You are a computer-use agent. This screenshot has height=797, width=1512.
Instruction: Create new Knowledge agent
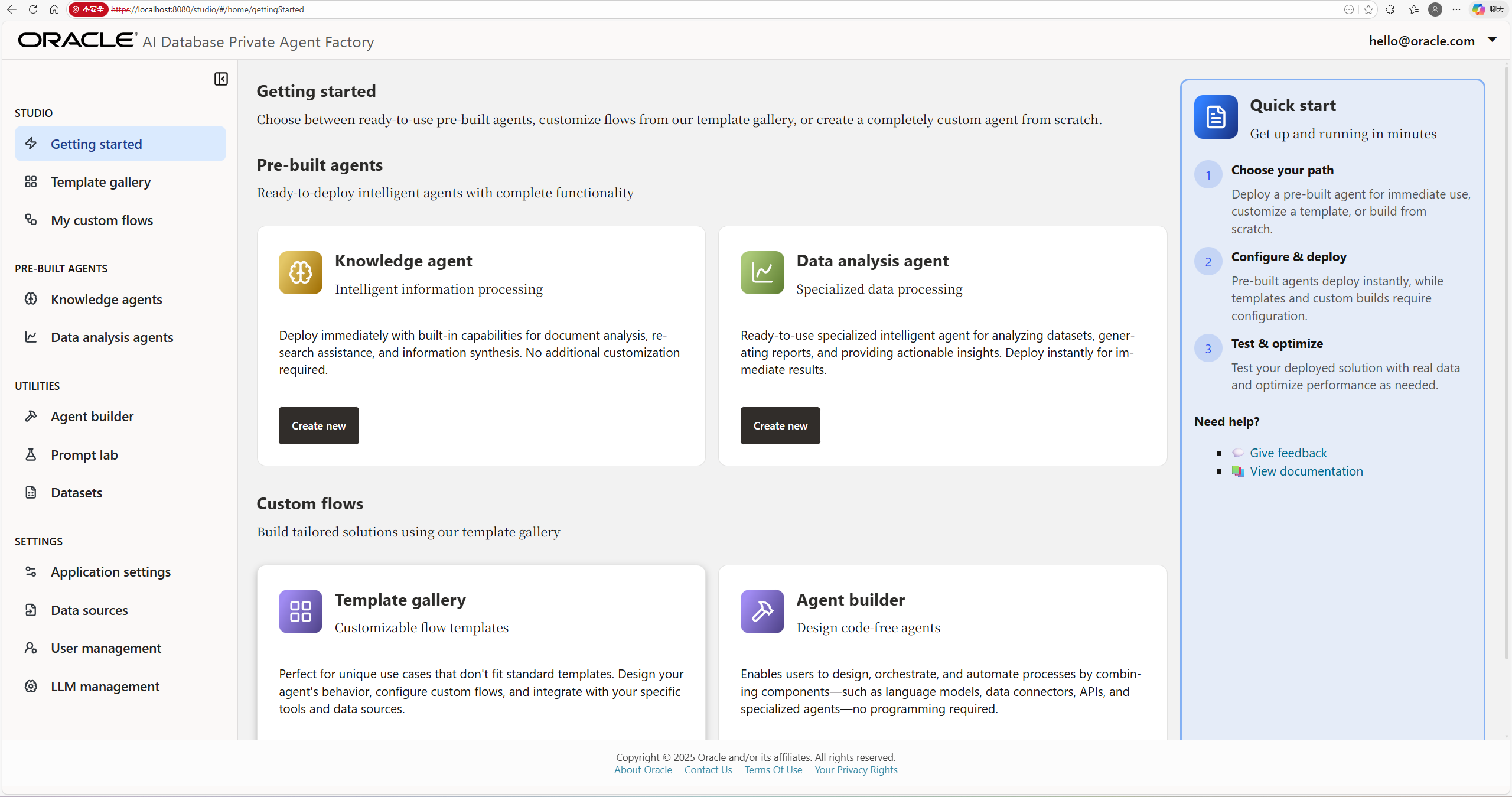[318, 425]
